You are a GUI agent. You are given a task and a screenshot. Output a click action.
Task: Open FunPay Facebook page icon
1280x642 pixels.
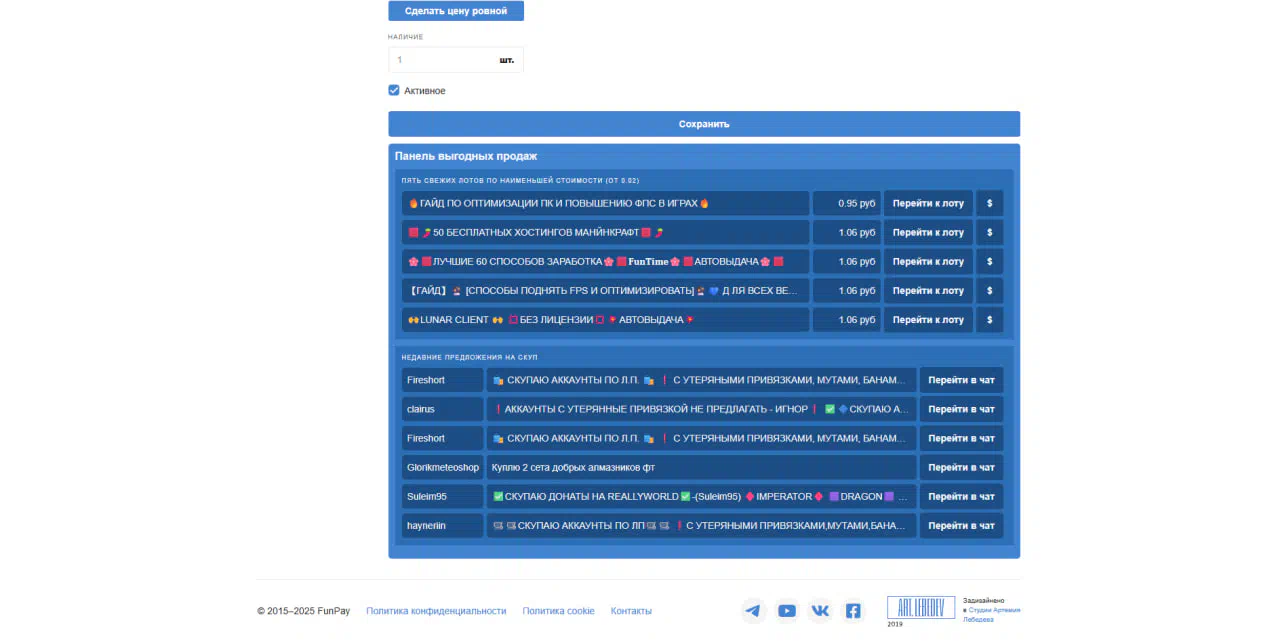coord(853,611)
